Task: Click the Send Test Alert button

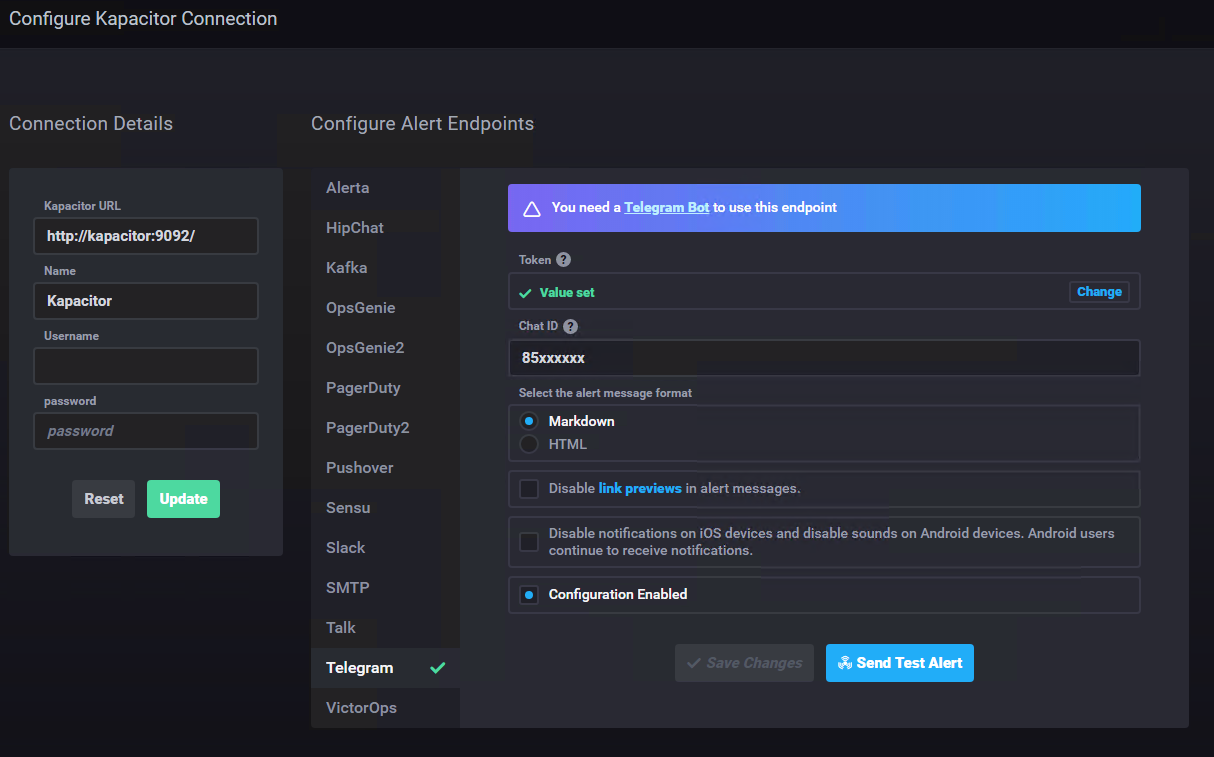Action: coord(899,663)
